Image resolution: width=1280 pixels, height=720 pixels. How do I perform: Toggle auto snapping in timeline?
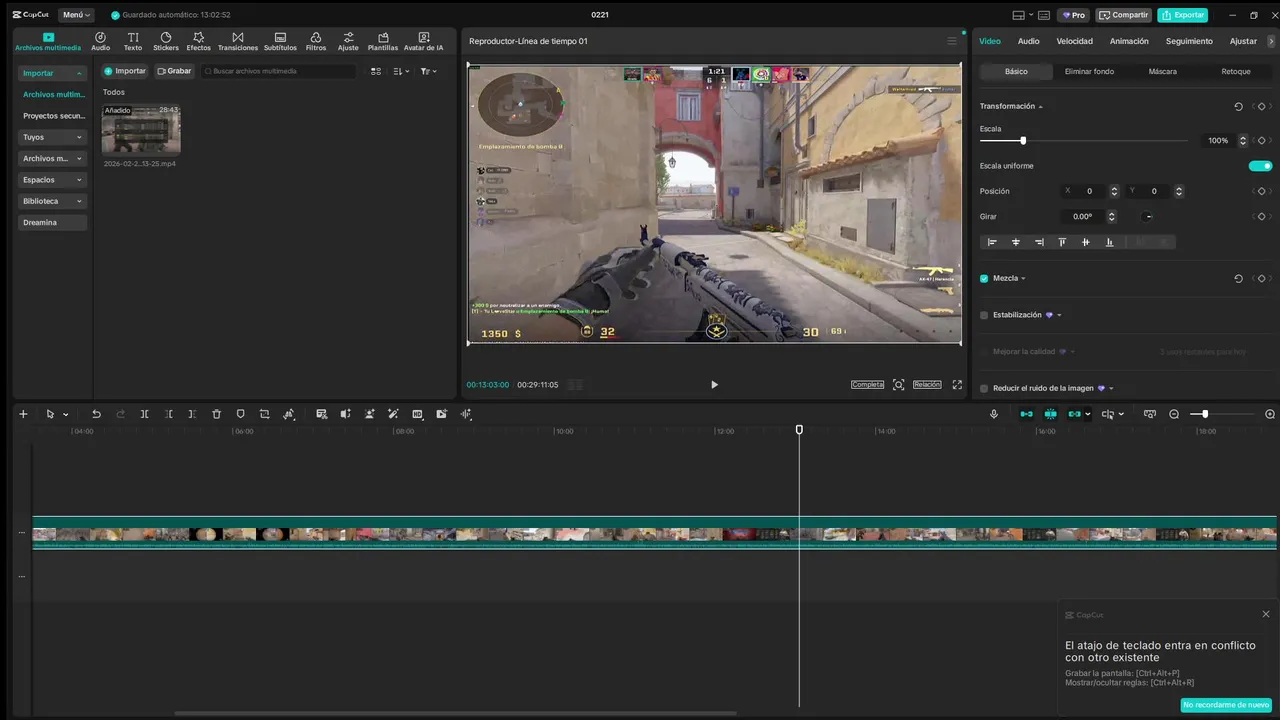tap(1050, 414)
